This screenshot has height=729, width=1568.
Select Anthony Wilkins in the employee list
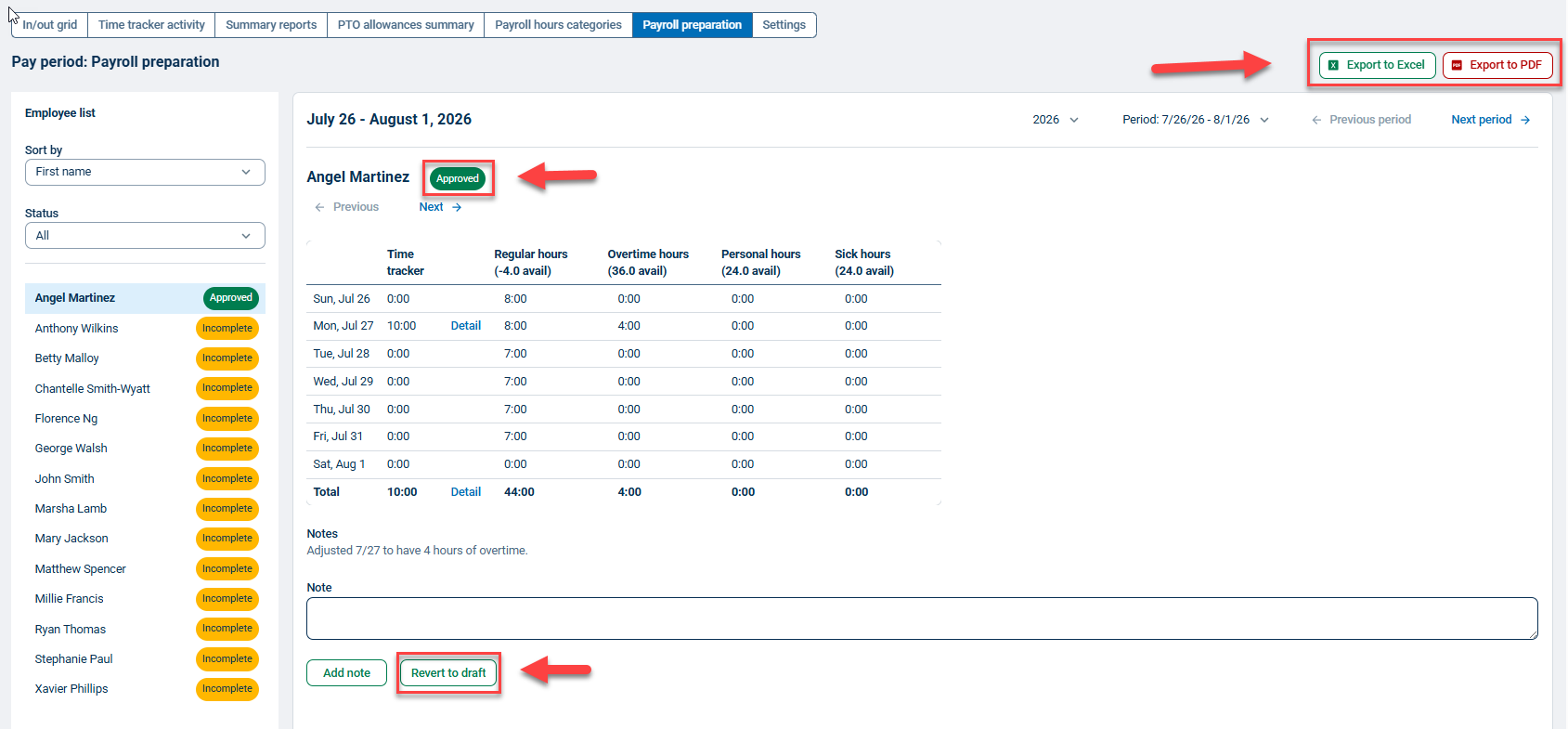point(145,329)
